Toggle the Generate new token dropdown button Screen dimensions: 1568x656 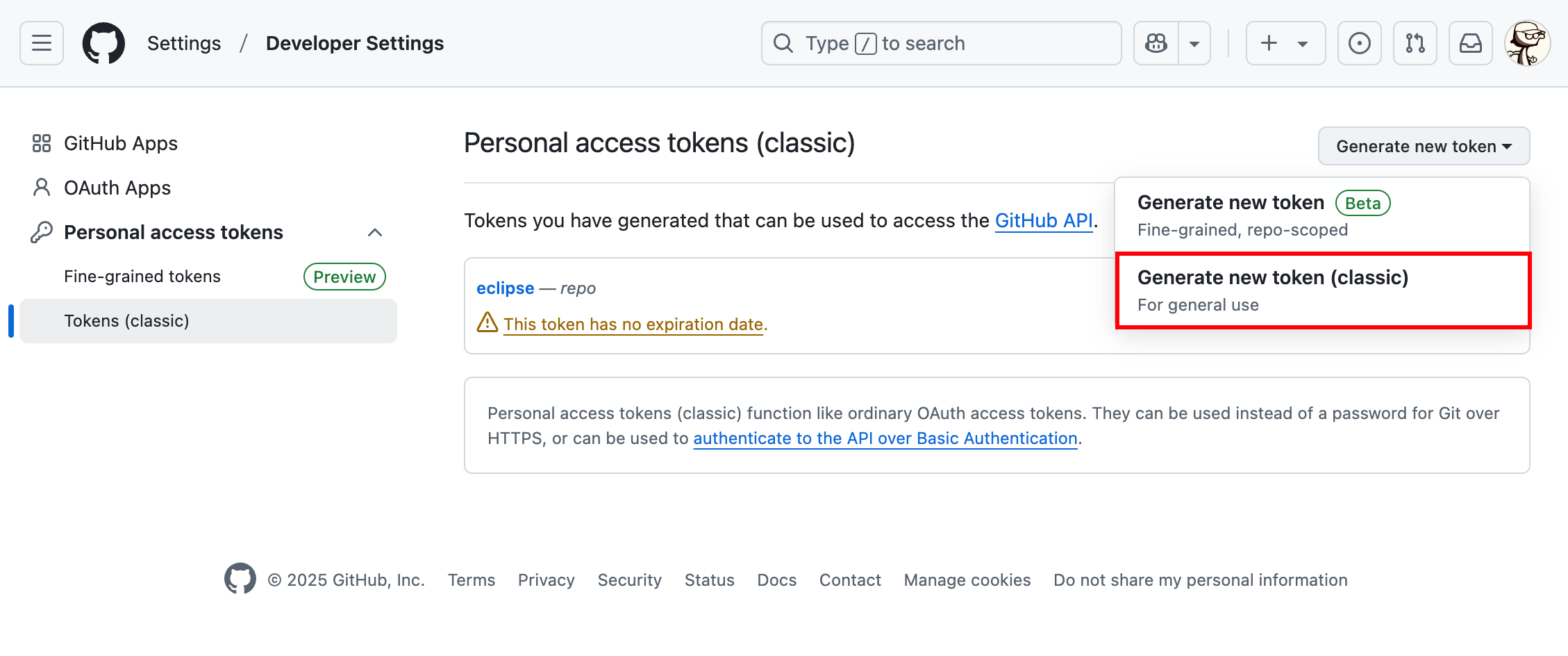coord(1424,146)
